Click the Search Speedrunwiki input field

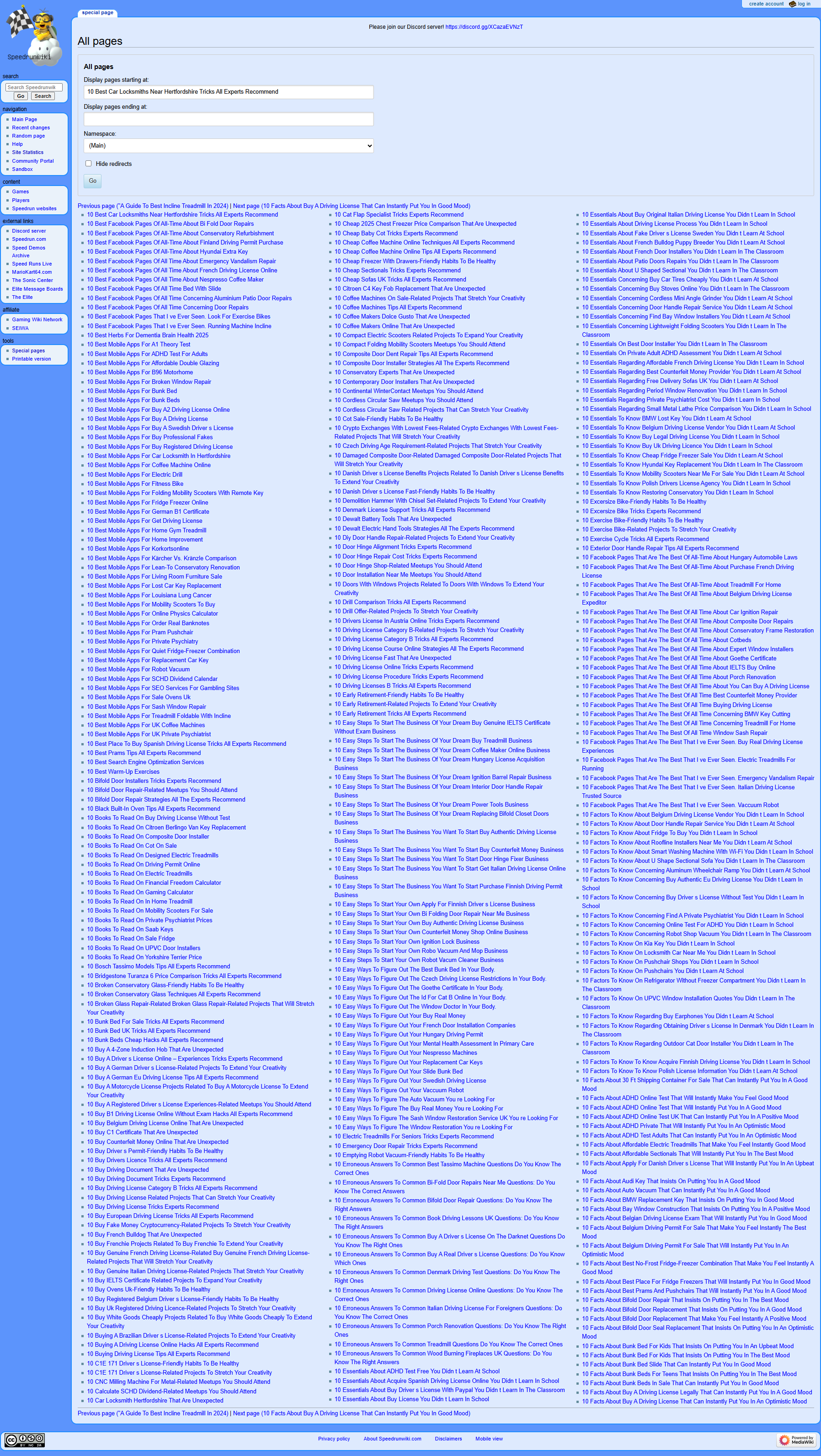(x=34, y=87)
